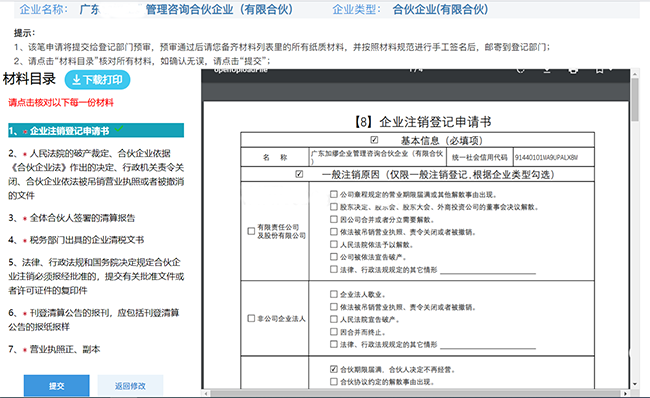Click the PDF viewer scroll-up arrow
The width and height of the screenshot is (650, 398).
(635, 73)
